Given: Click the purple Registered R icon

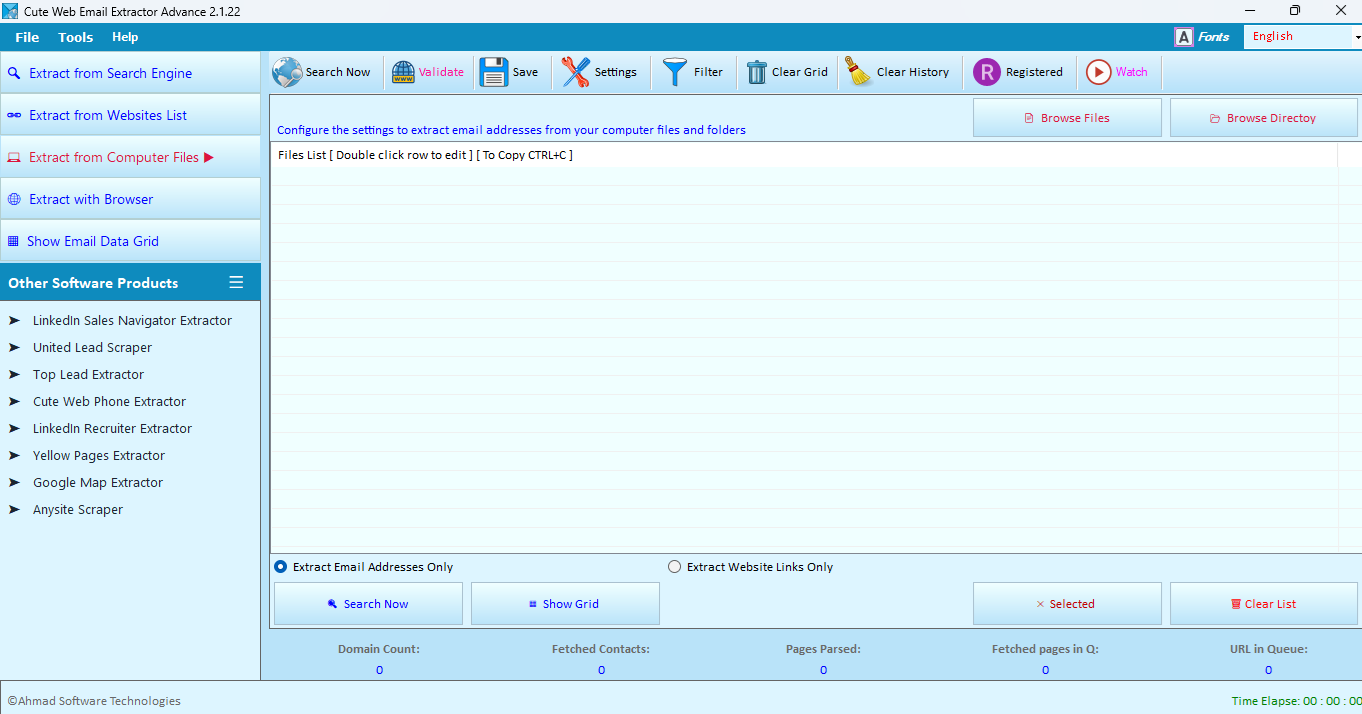Looking at the screenshot, I should point(987,72).
